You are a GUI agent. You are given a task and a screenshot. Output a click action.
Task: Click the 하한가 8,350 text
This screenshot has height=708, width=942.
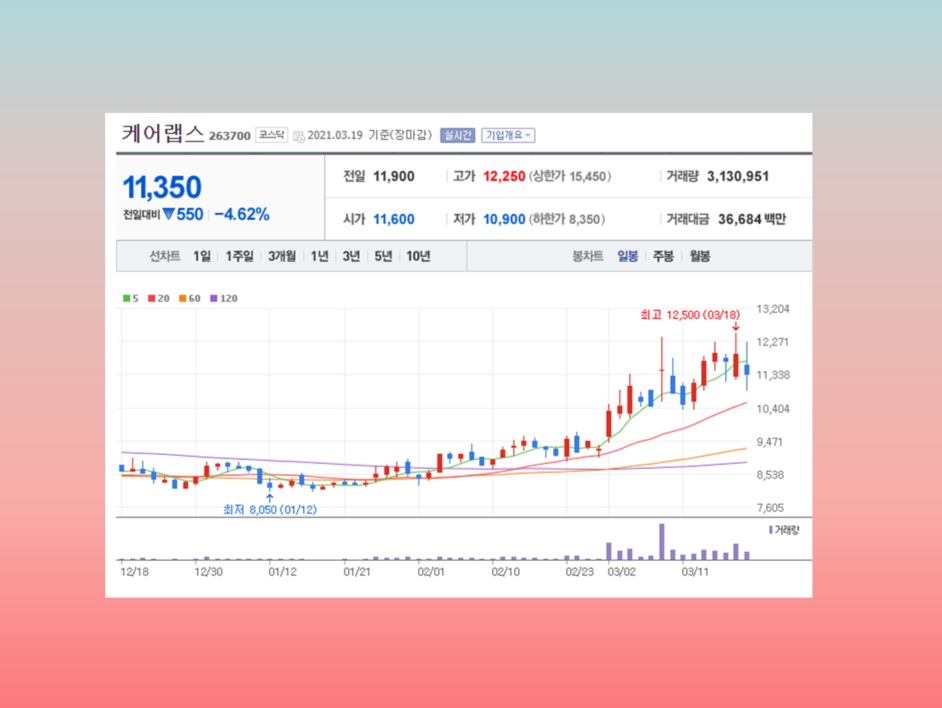[x=567, y=219]
